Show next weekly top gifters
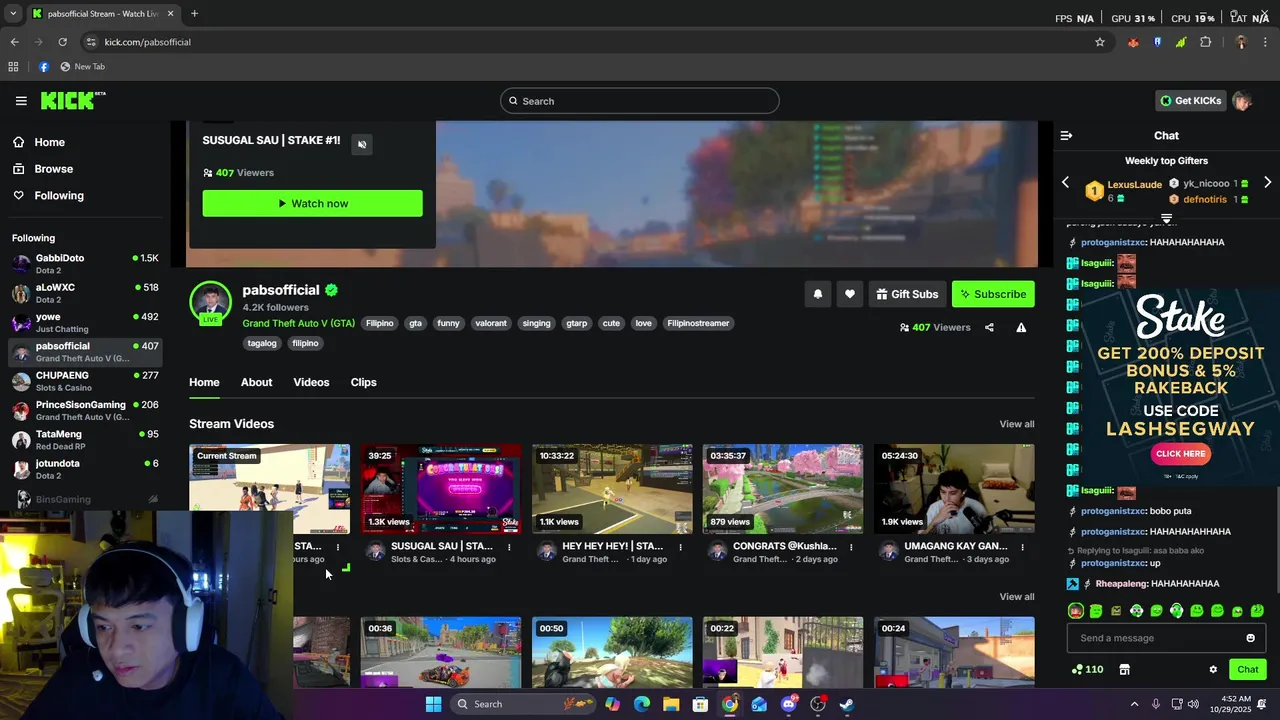Screen dimensions: 1280x720 tap(1267, 183)
